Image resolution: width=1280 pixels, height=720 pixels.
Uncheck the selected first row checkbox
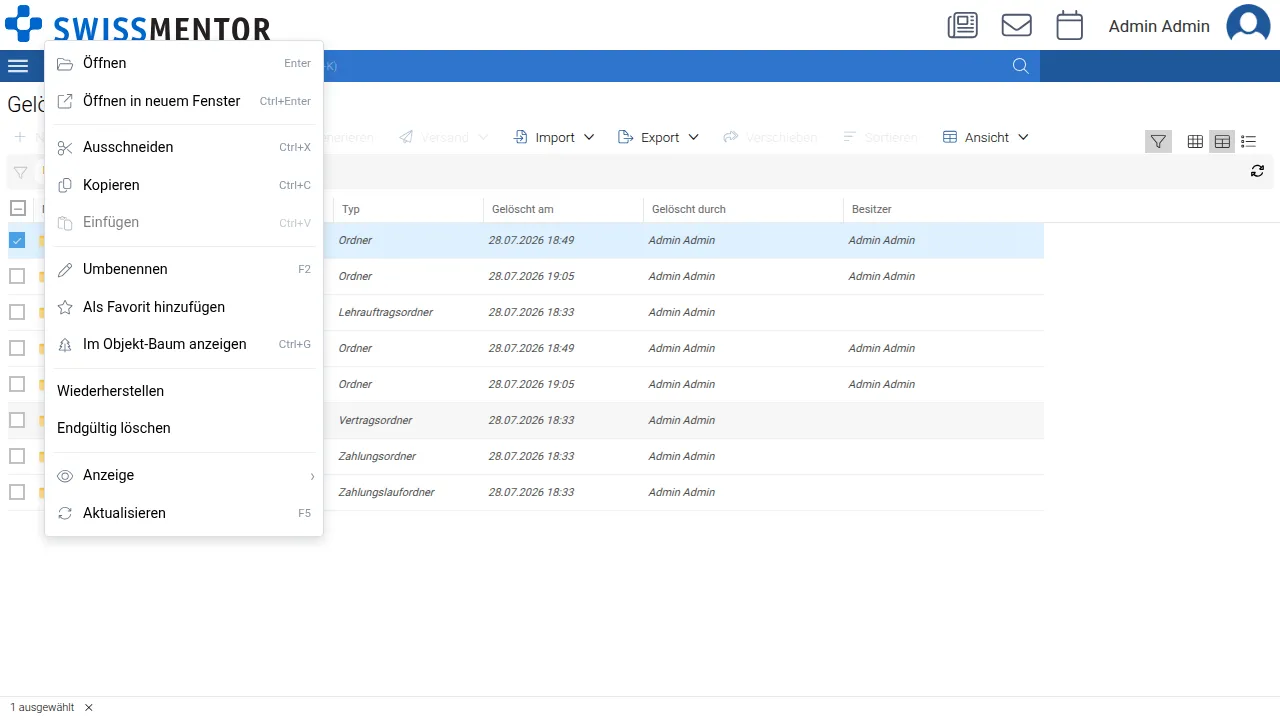[17, 240]
